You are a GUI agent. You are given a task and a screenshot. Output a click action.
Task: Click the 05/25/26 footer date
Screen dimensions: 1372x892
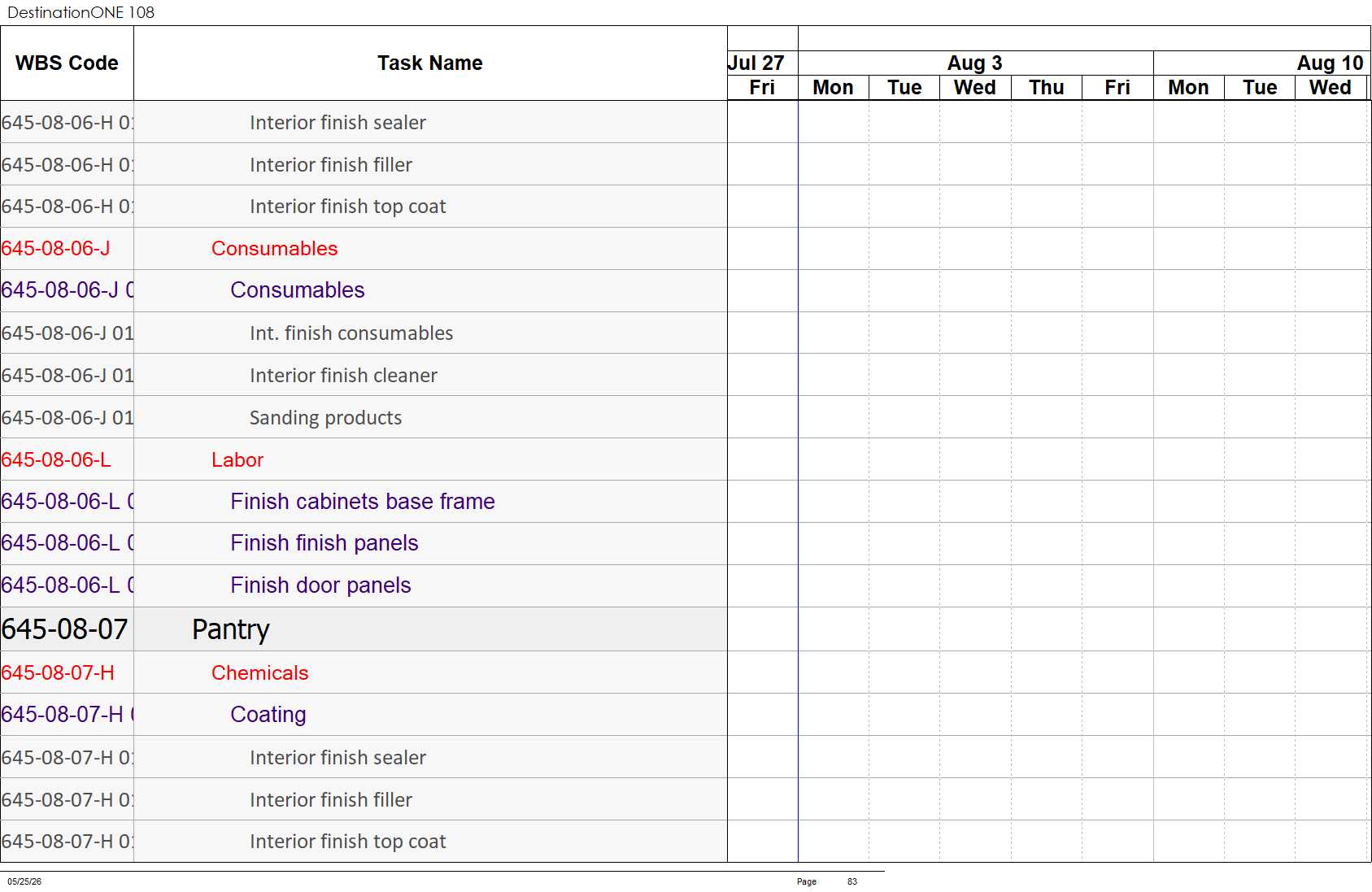(x=24, y=881)
